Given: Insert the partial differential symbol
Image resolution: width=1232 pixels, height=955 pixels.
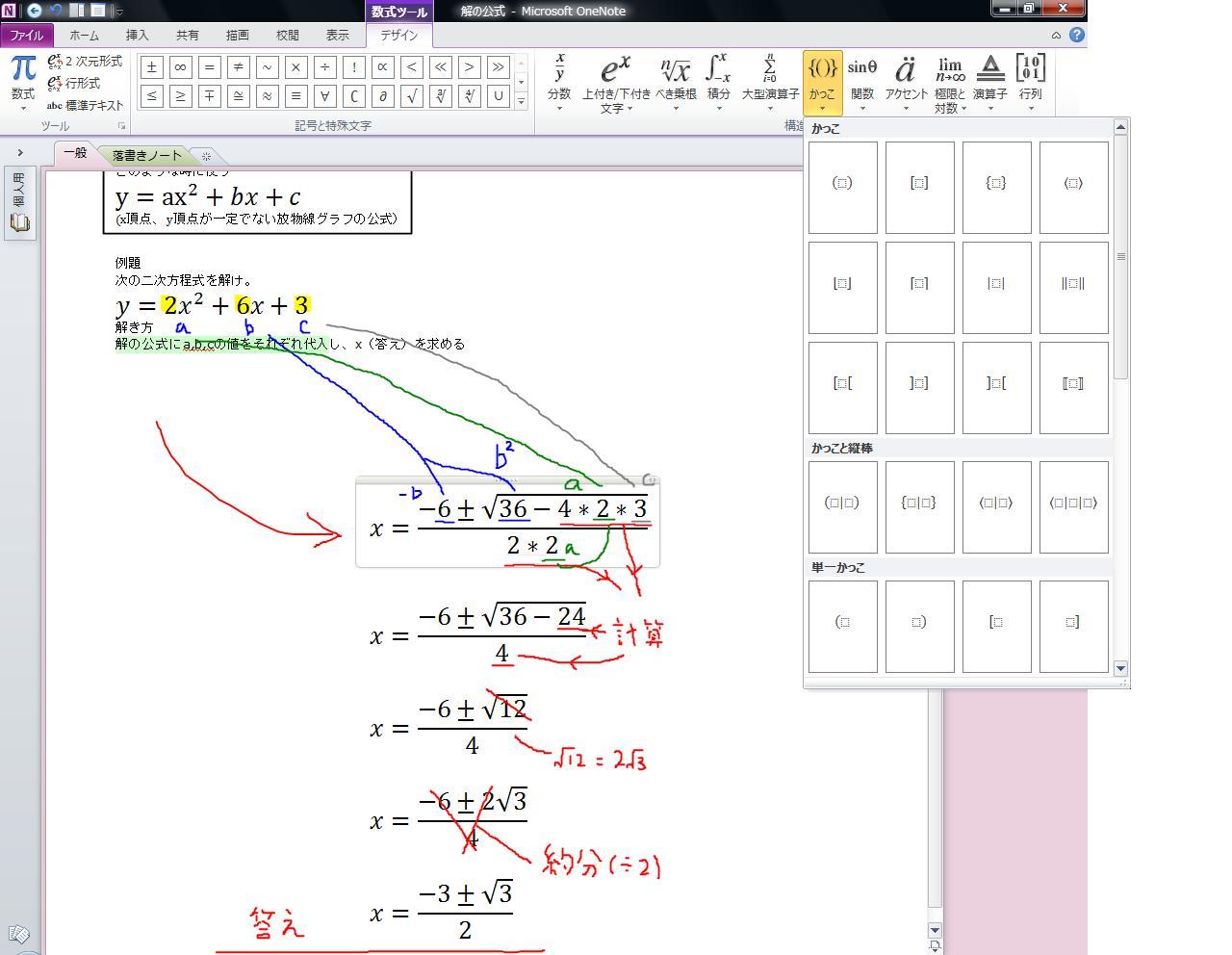Looking at the screenshot, I should coord(382,95).
